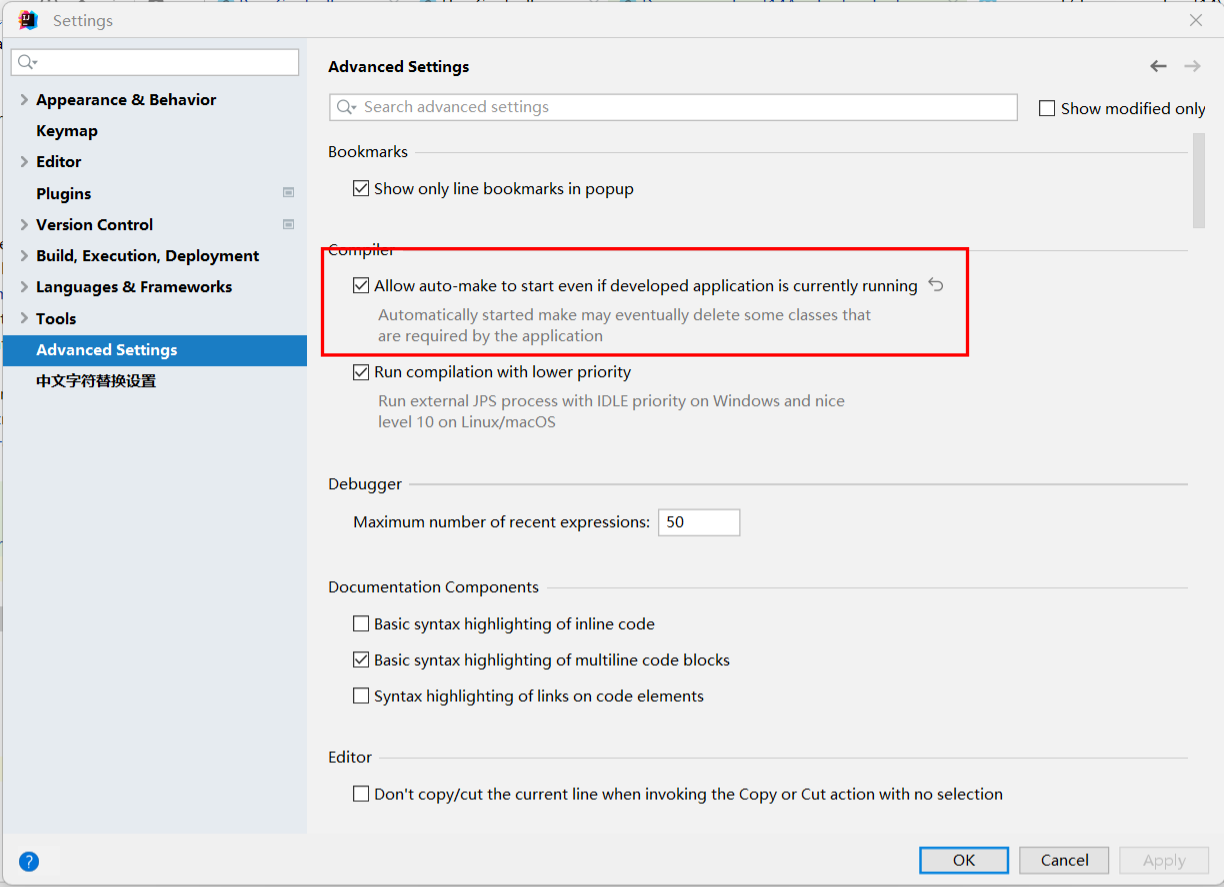Toggle Run compilation with lower priority
Image resolution: width=1224 pixels, height=887 pixels.
click(x=361, y=372)
